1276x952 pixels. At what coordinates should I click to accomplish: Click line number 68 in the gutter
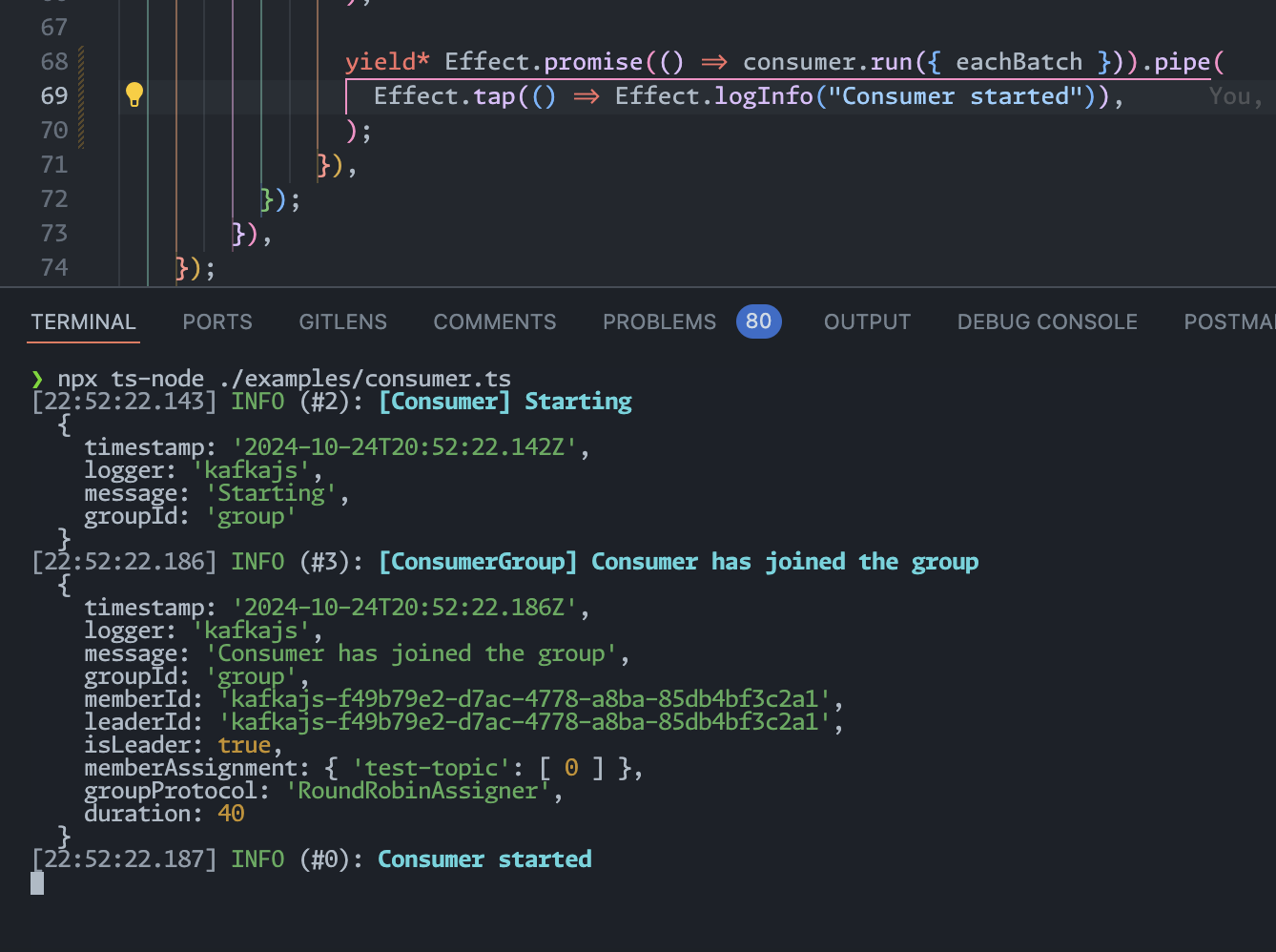coord(54,62)
